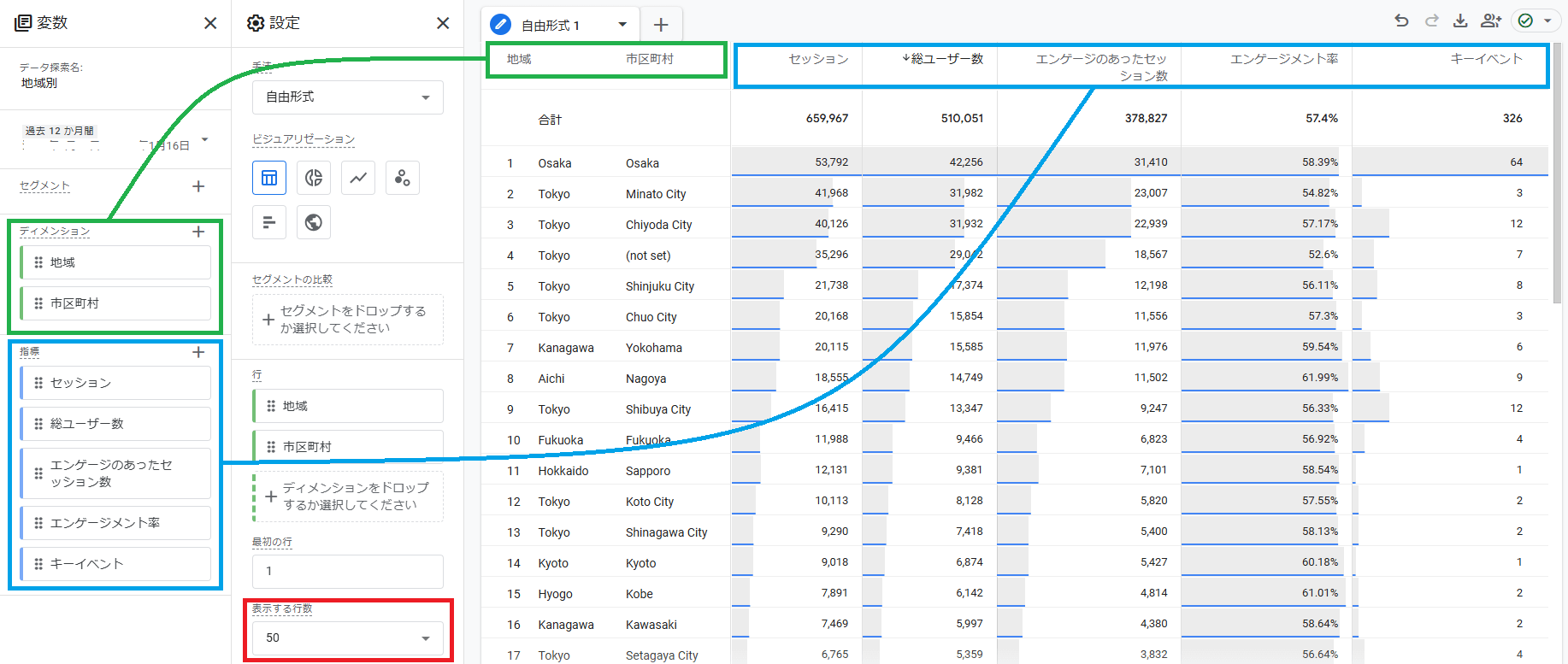
Task: Select the table visualization icon
Action: coord(269,178)
